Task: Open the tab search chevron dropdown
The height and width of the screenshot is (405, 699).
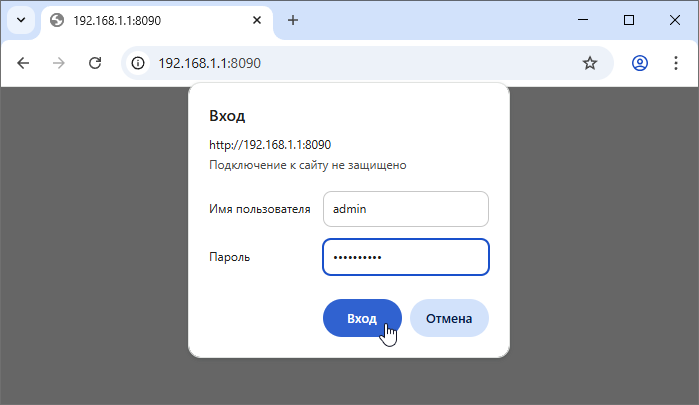Action: (20, 20)
